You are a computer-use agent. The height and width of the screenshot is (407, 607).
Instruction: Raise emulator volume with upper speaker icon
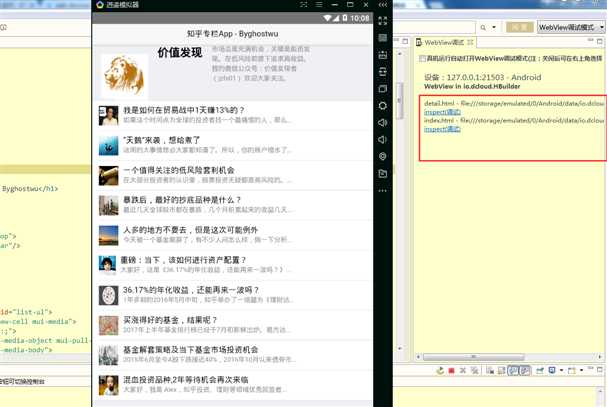pos(382,123)
